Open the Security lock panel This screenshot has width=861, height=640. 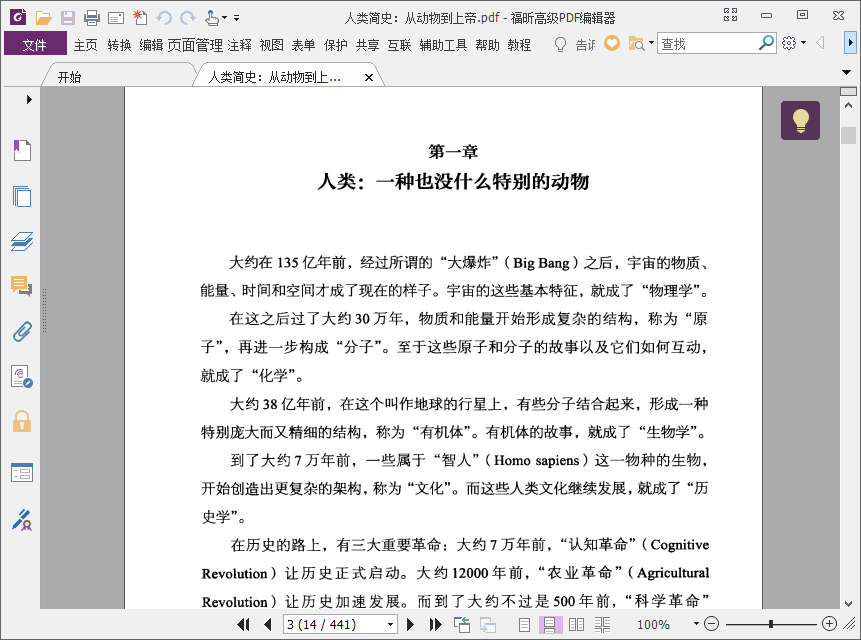(22, 422)
